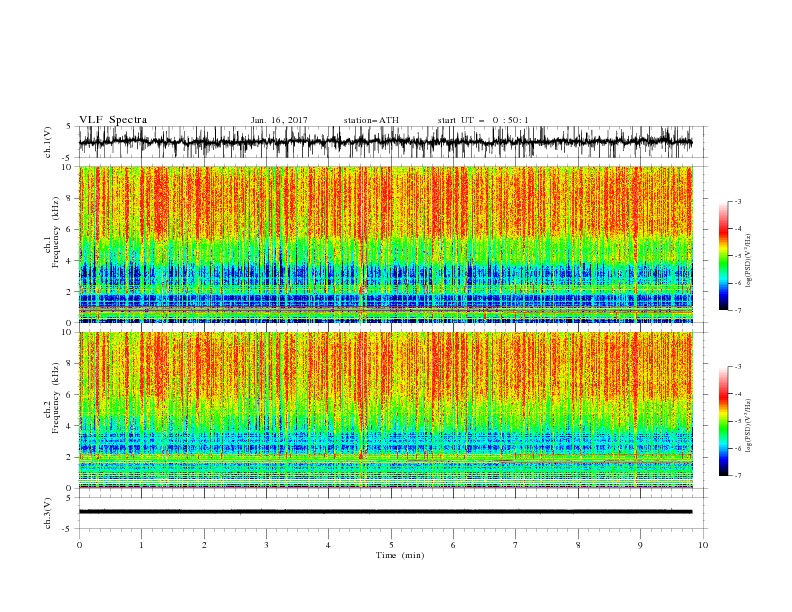This screenshot has height=612, width=792.
Task: Click the "-3" tick on ch.1 colorbar
Action: click(738, 201)
